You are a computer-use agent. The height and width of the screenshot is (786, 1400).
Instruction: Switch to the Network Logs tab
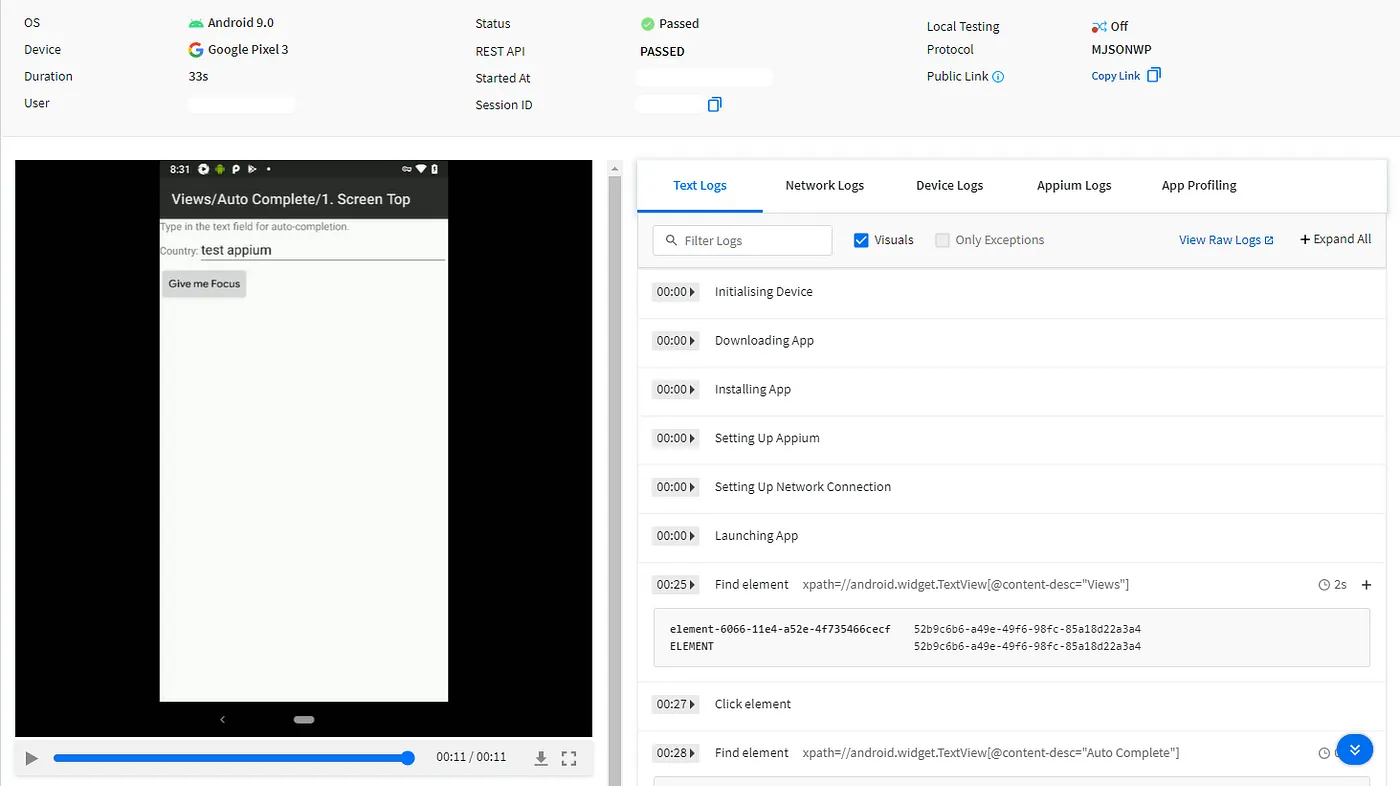pos(824,185)
